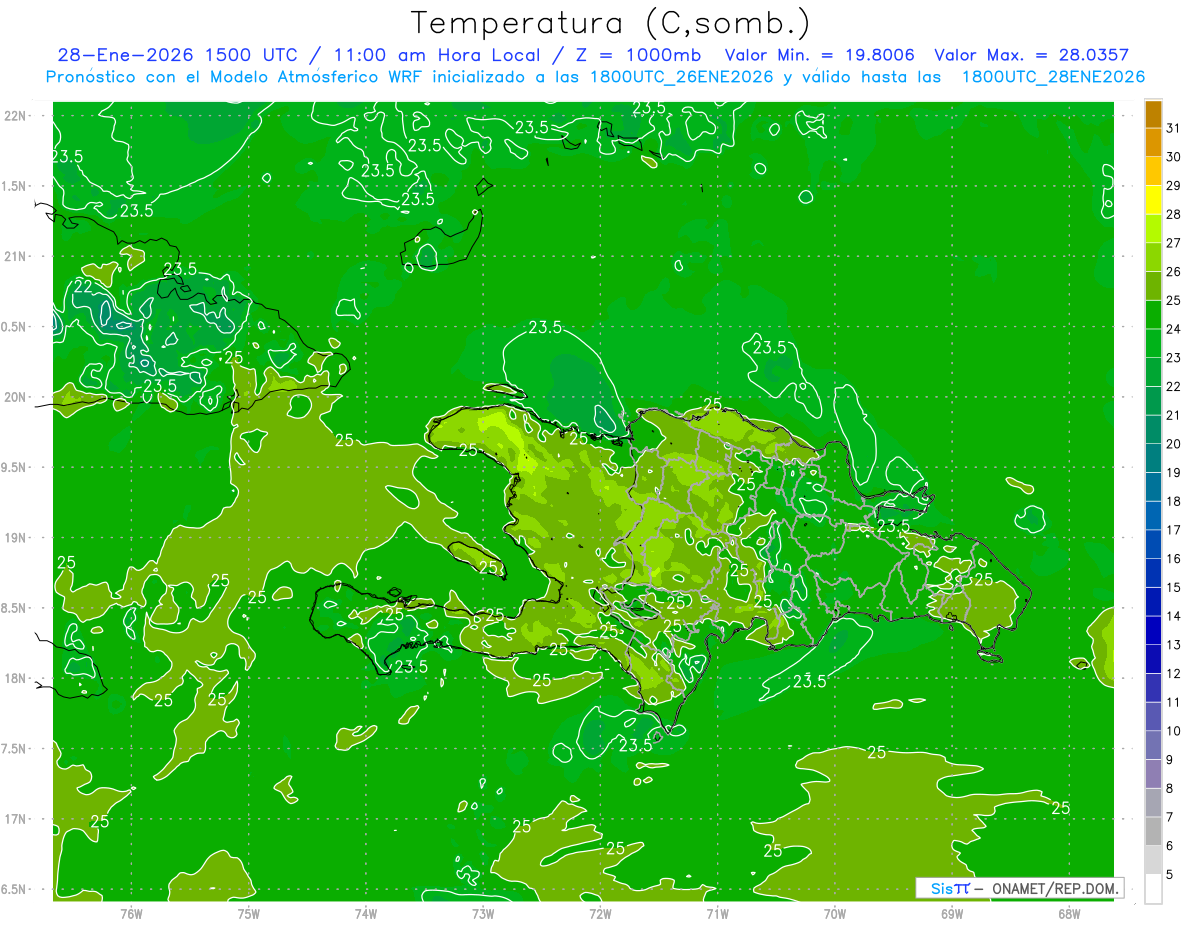Screen dimensions: 1200x927
Task: Click the legend number '20'
Action: (x=1174, y=444)
